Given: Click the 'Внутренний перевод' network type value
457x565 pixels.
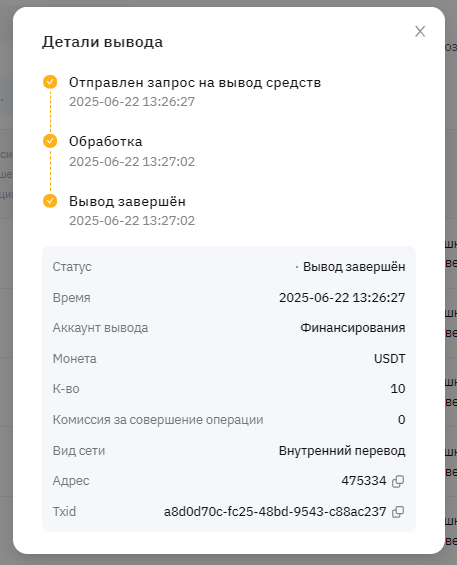Looking at the screenshot, I should pyautogui.click(x=342, y=450).
